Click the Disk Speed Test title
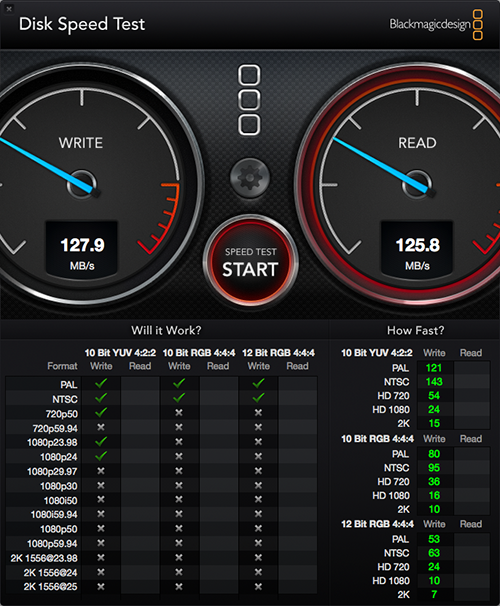Image resolution: width=500 pixels, height=606 pixels. [82, 24]
